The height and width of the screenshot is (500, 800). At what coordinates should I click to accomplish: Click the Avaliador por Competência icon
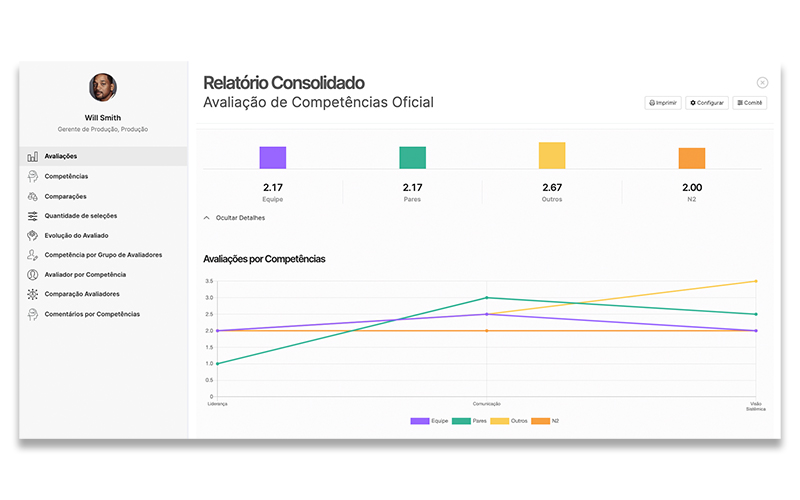coord(33,274)
